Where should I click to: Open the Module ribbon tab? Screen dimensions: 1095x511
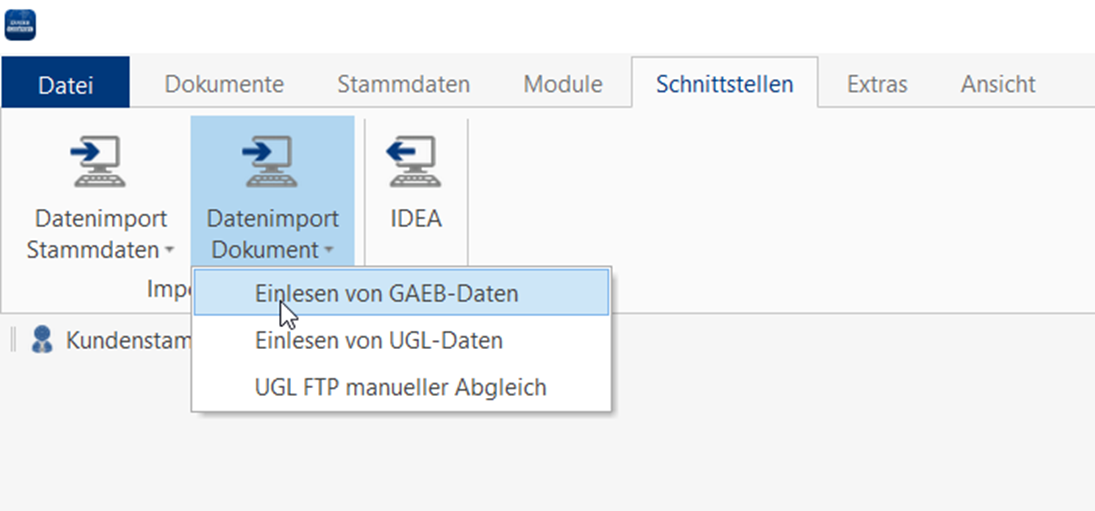[563, 84]
